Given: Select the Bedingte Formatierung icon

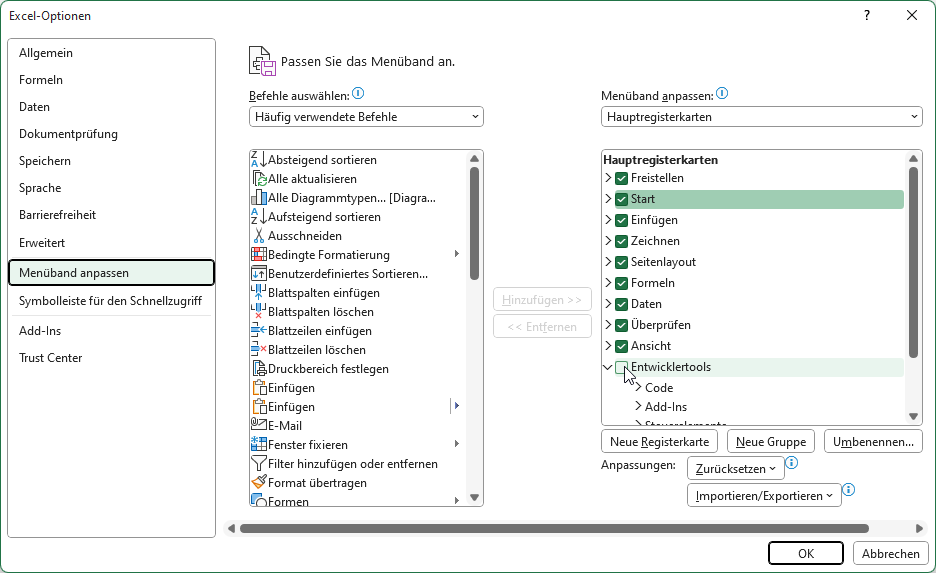Looking at the screenshot, I should [x=258, y=255].
